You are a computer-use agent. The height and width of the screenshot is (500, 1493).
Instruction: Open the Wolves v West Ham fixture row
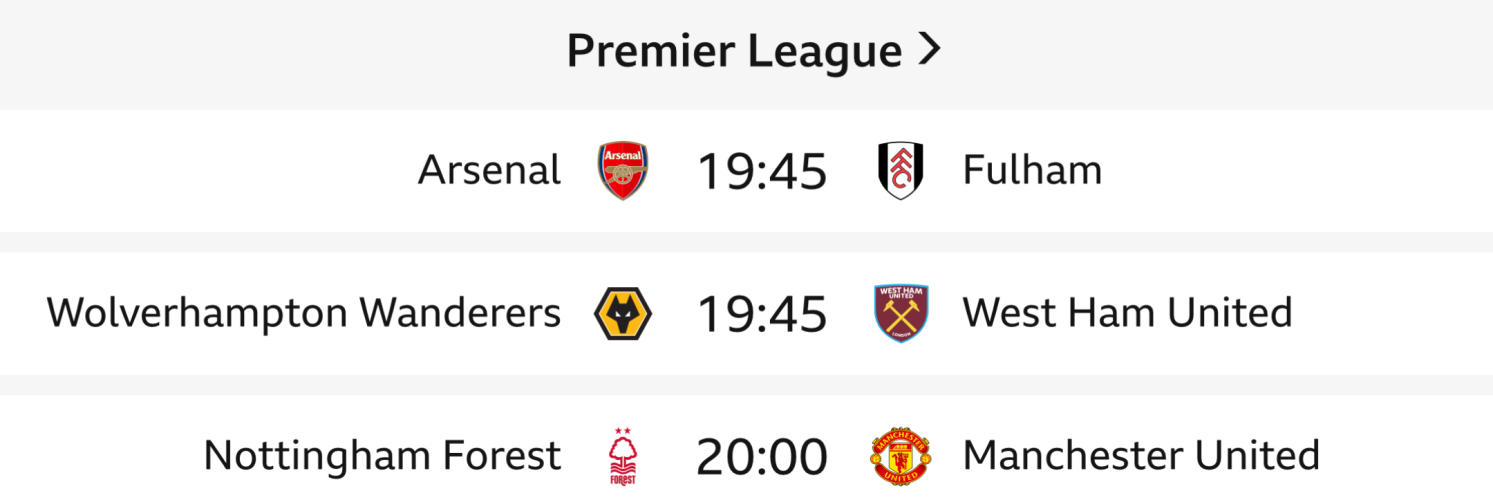1400,314
